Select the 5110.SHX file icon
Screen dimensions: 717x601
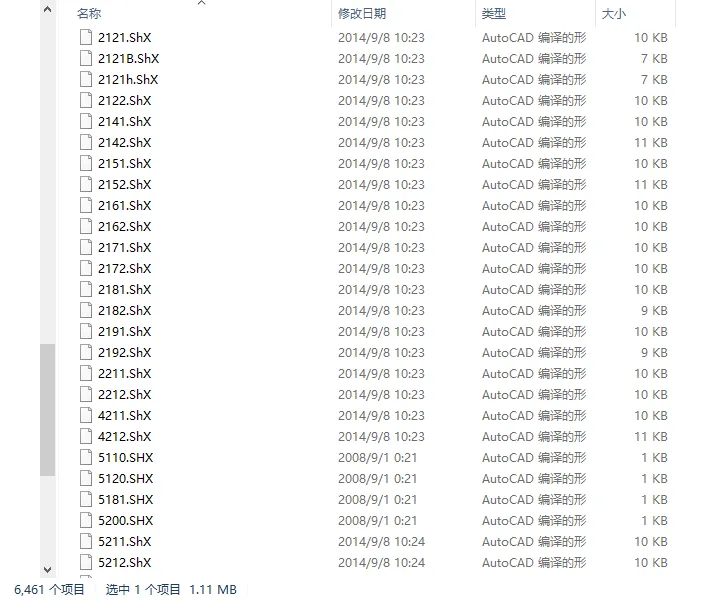coord(86,457)
